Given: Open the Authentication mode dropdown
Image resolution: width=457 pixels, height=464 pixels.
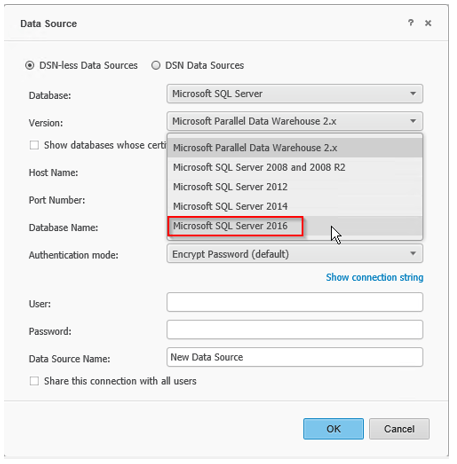Looking at the screenshot, I should tap(295, 254).
